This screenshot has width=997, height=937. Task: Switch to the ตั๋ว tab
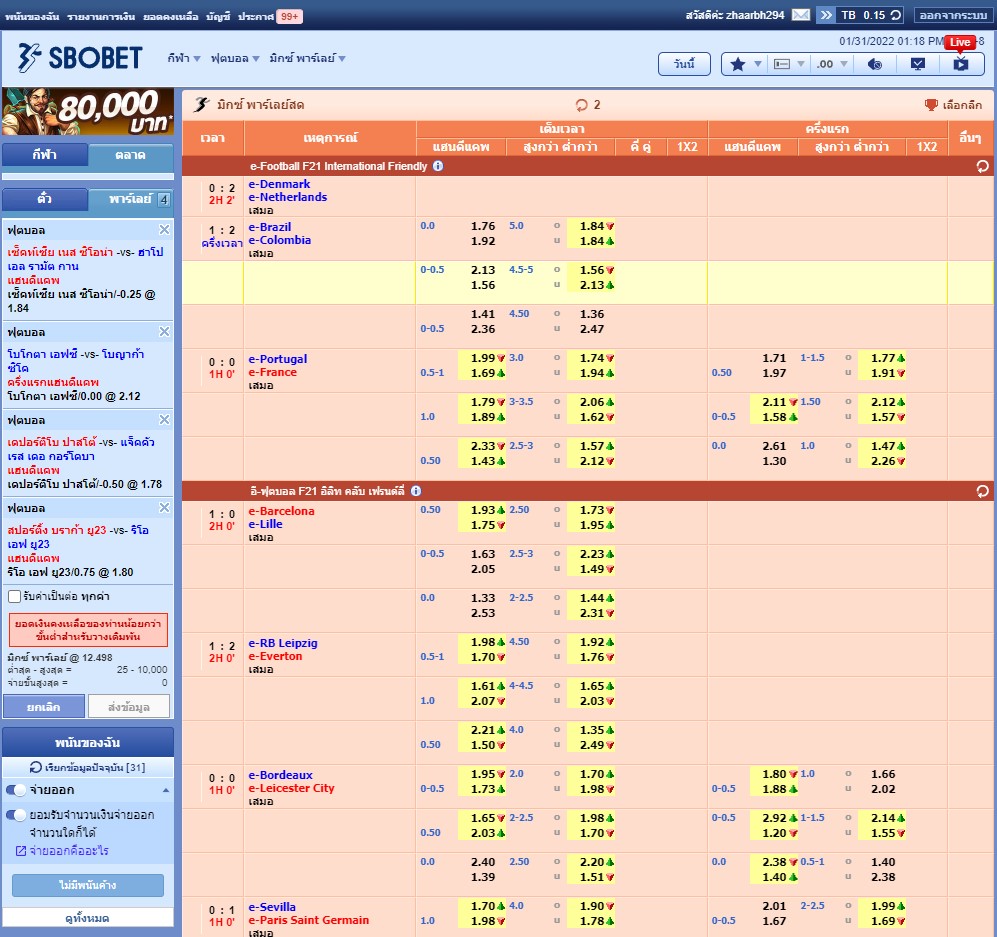pyautogui.click(x=45, y=199)
